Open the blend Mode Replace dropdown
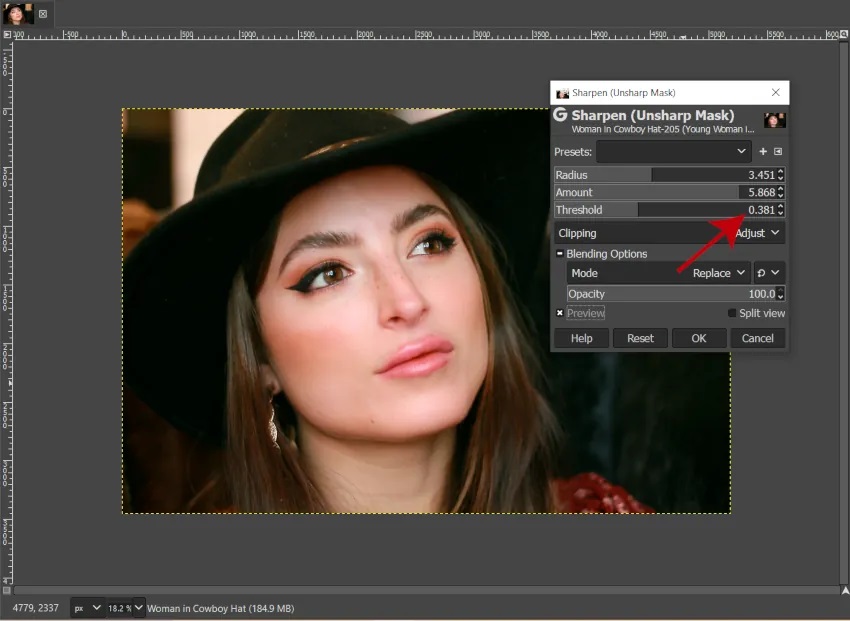Image resolution: width=850 pixels, height=621 pixels. click(x=720, y=273)
